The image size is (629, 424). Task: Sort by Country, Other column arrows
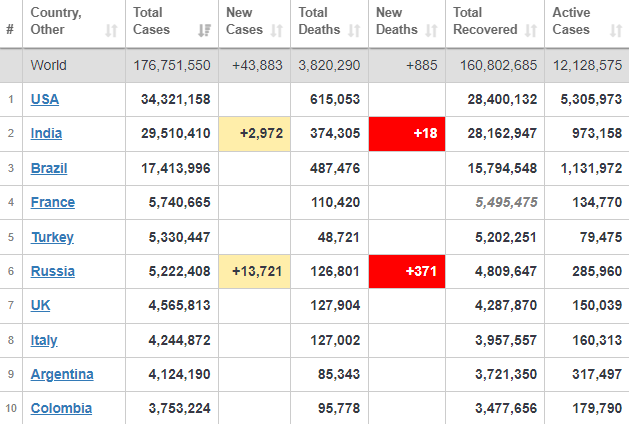pyautogui.click(x=111, y=30)
